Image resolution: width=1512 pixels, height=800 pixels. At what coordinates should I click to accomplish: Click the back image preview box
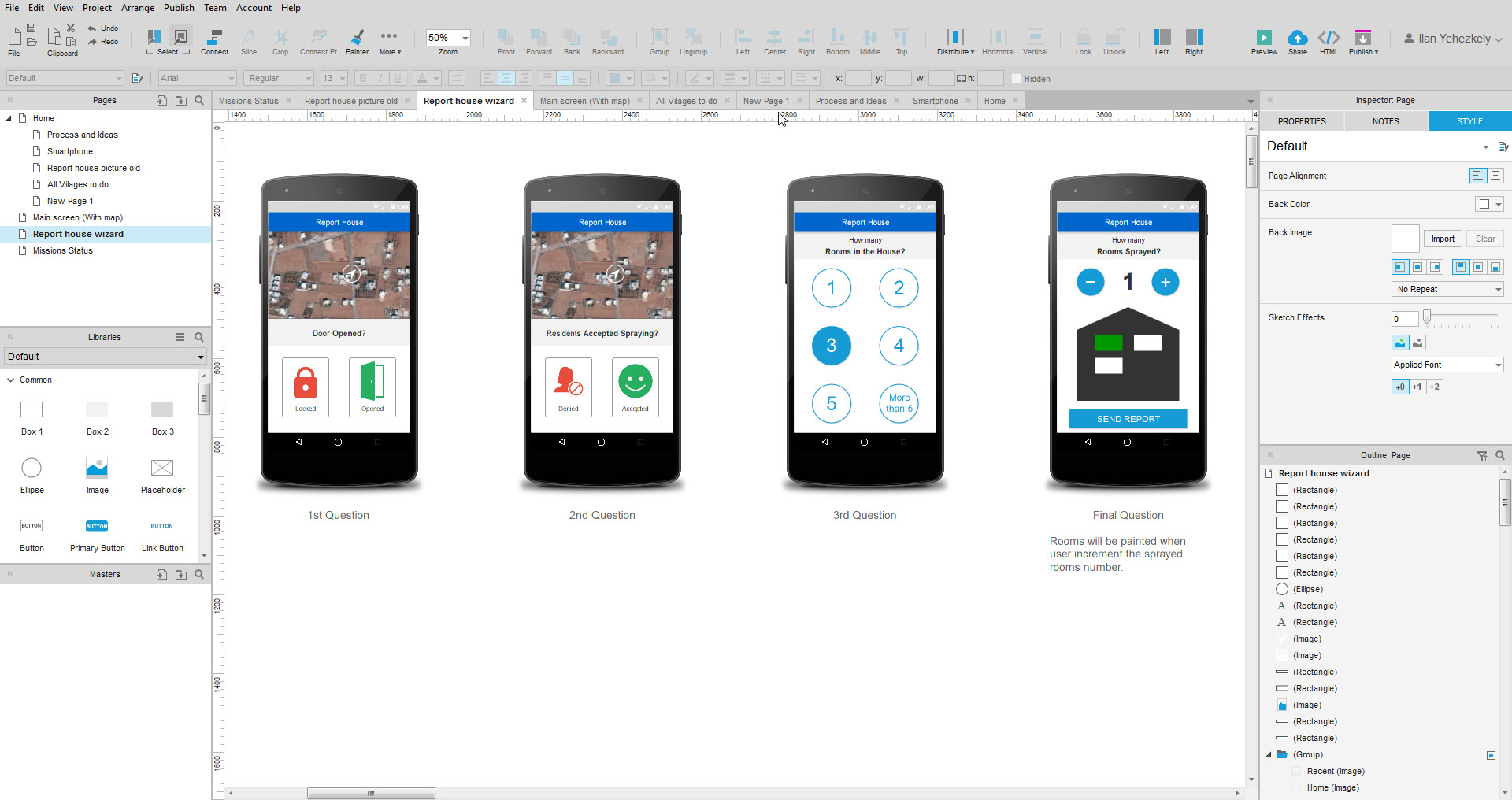pos(1405,239)
